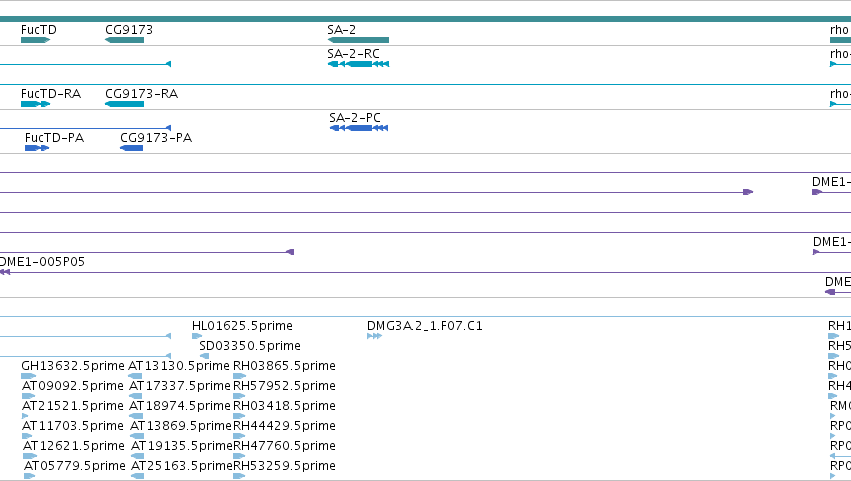The height and width of the screenshot is (481, 851).
Task: Click the AT13869.5prime label
Action: [x=181, y=426]
